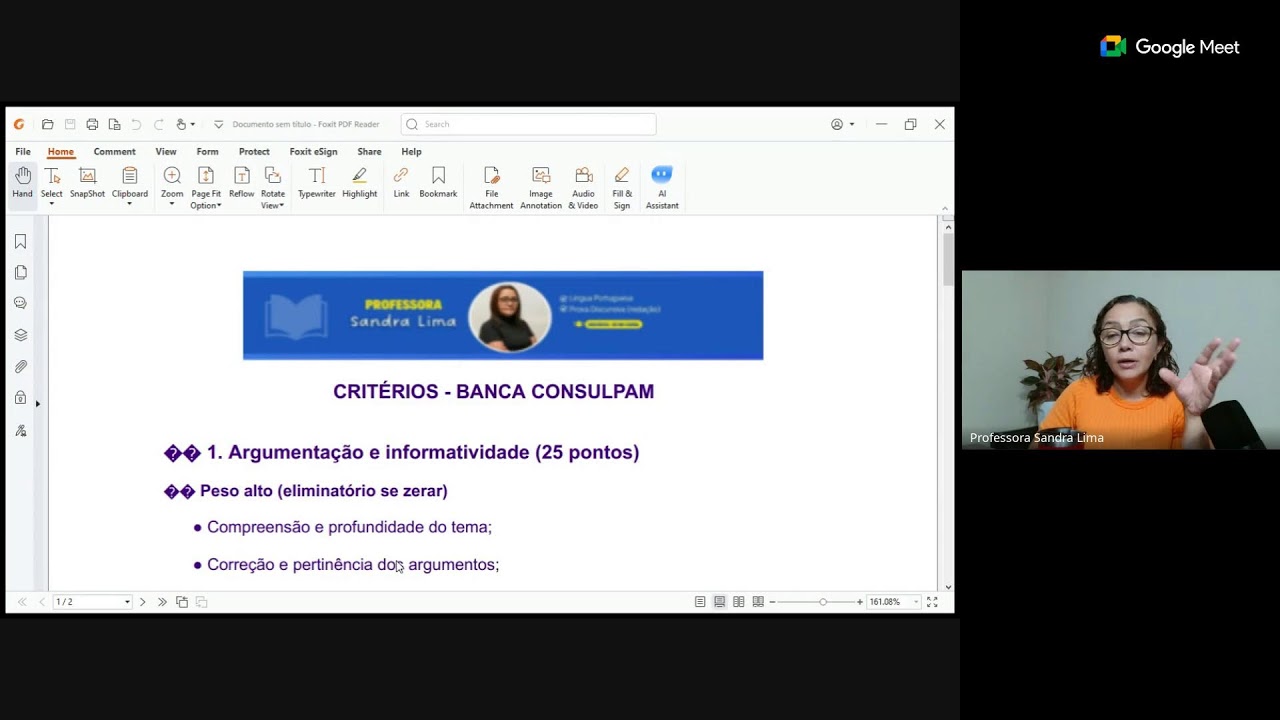
Task: Click zoom in plus button
Action: pos(860,602)
